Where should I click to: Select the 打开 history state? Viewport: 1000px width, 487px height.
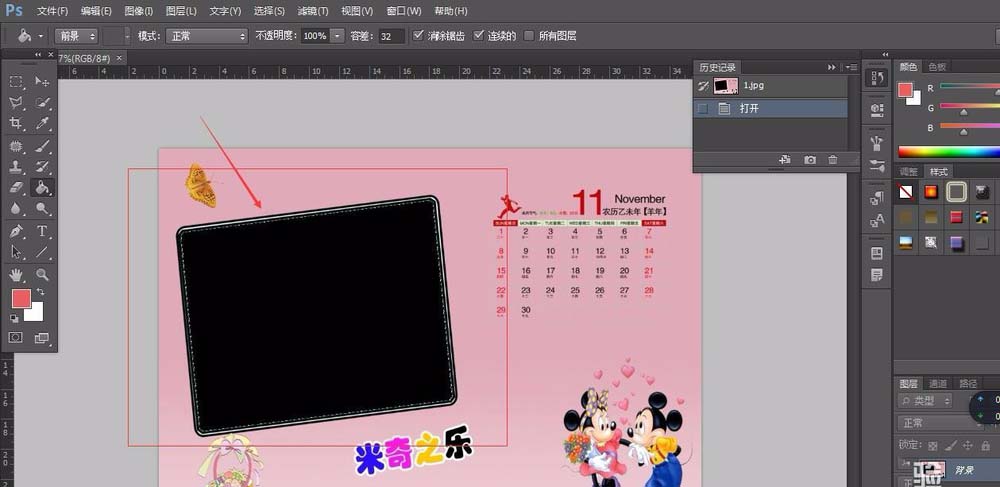point(770,108)
